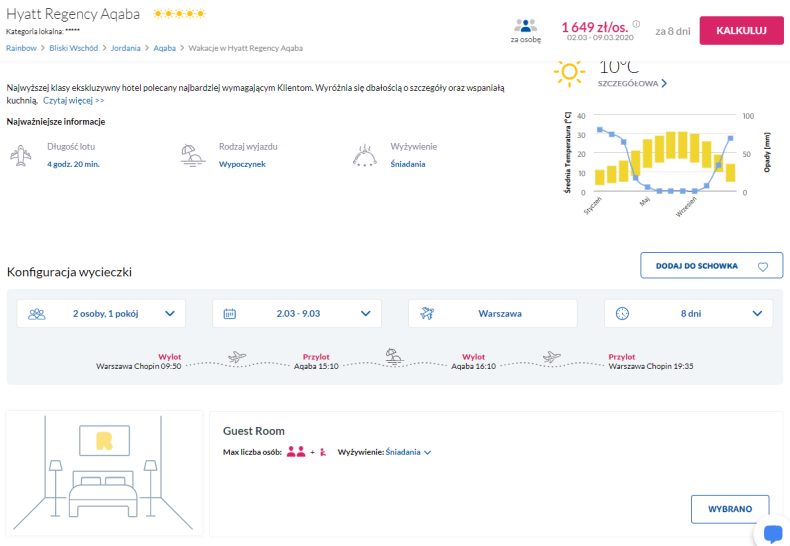Click the 4 godz. 20 min. flight length
The image size is (790, 546).
tap(74, 164)
